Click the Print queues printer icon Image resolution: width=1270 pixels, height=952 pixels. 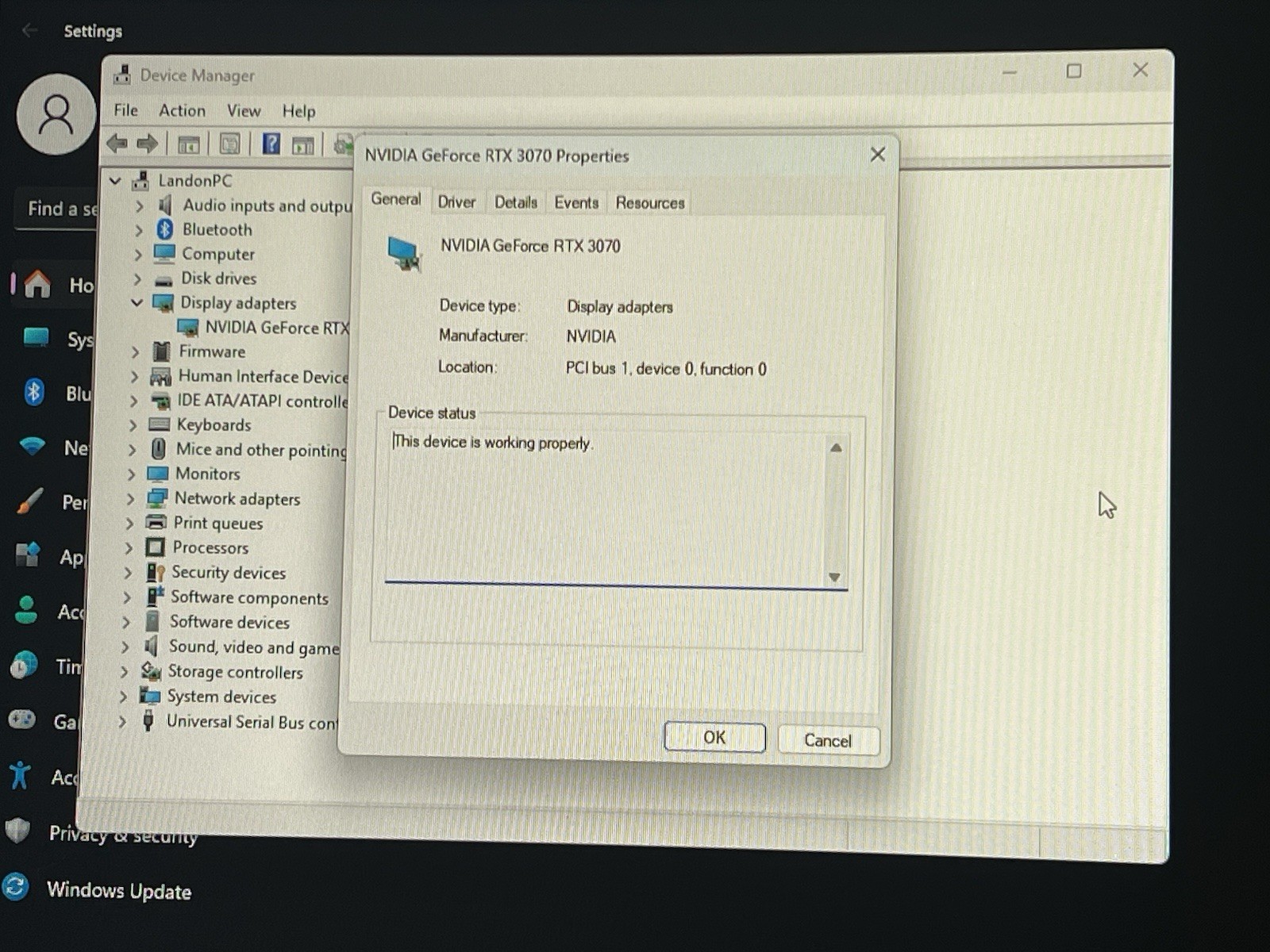point(156,523)
